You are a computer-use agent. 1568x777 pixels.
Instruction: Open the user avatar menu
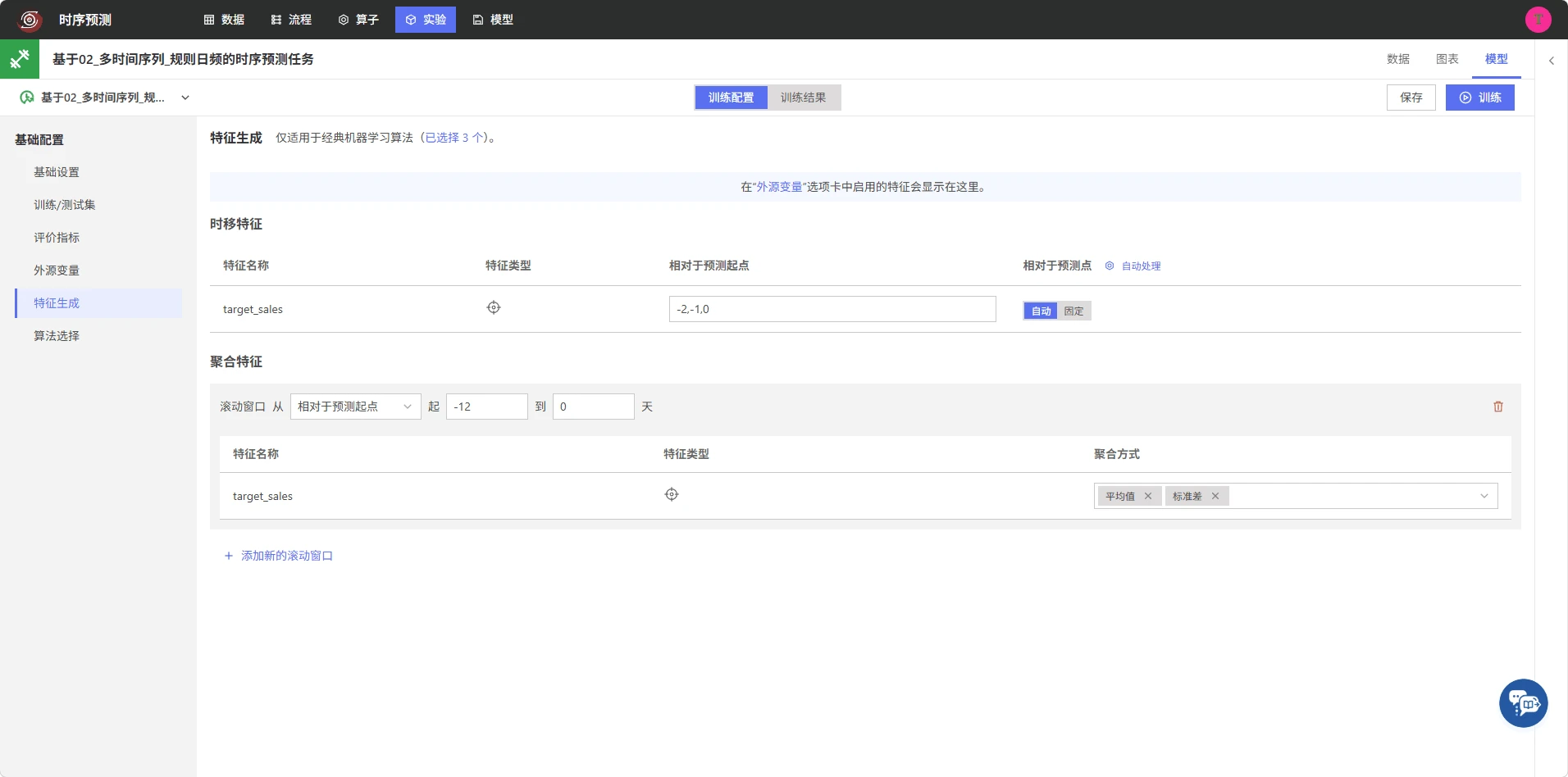pyautogui.click(x=1538, y=20)
